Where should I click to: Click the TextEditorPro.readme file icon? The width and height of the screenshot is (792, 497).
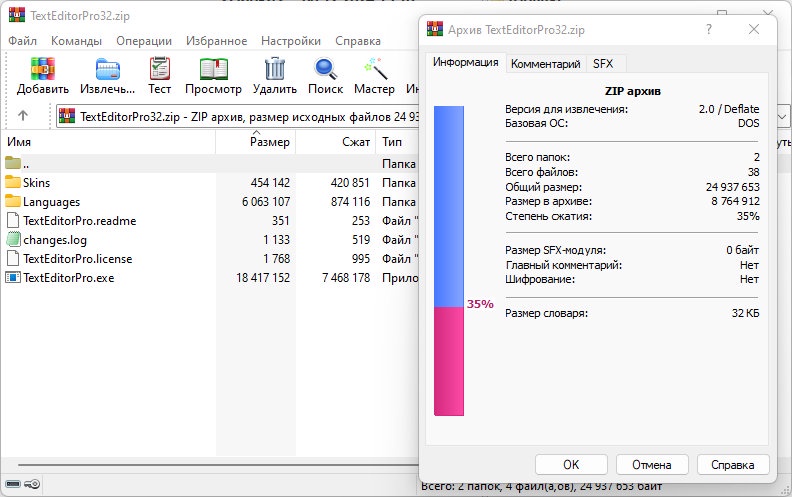[x=13, y=220]
